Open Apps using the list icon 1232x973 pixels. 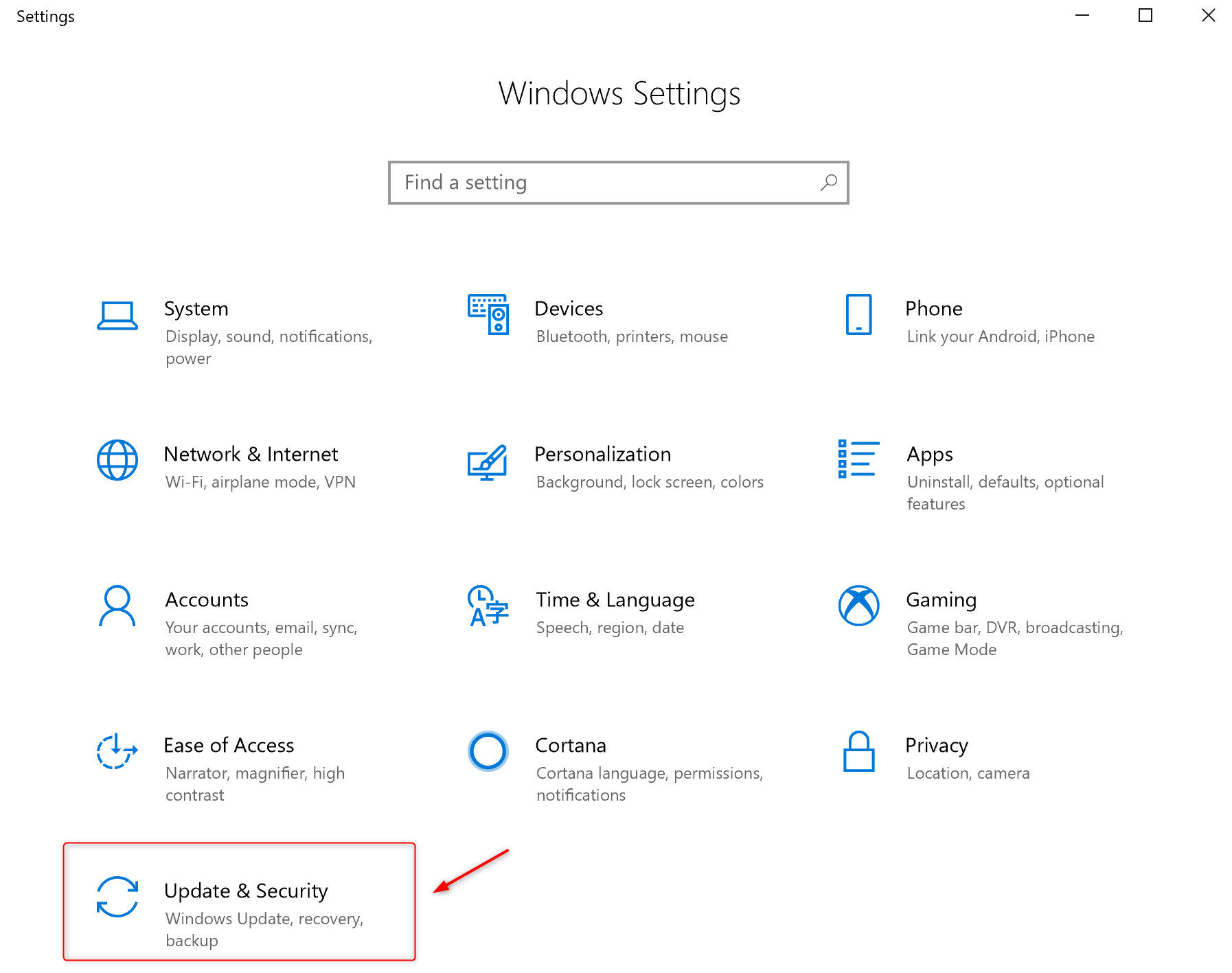tap(858, 459)
